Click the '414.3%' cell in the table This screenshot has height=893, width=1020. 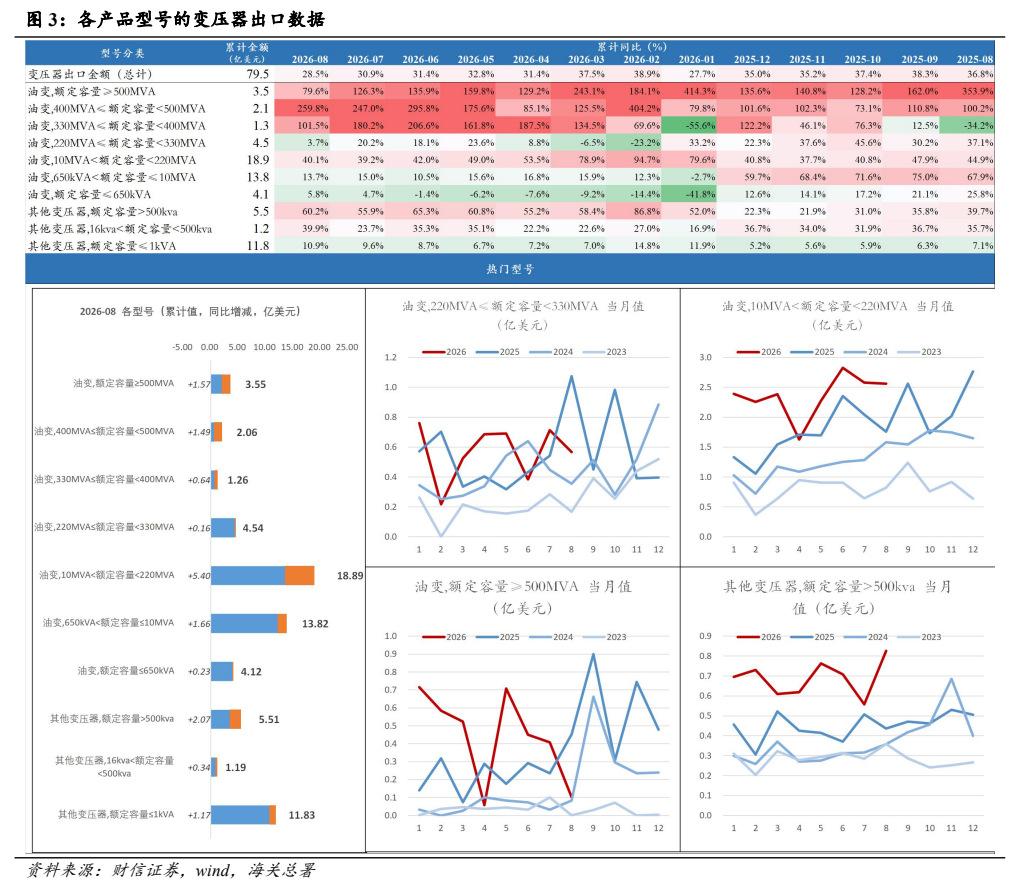pyautogui.click(x=699, y=92)
